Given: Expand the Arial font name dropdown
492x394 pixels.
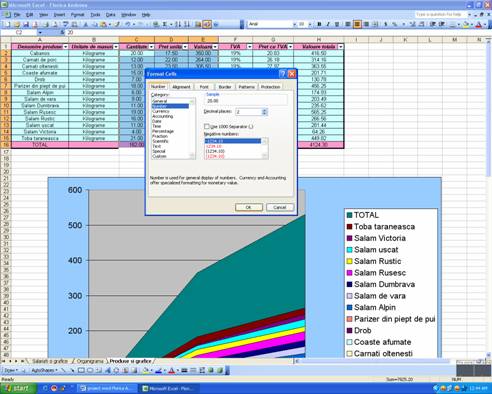Looking at the screenshot, I should click(294, 24).
